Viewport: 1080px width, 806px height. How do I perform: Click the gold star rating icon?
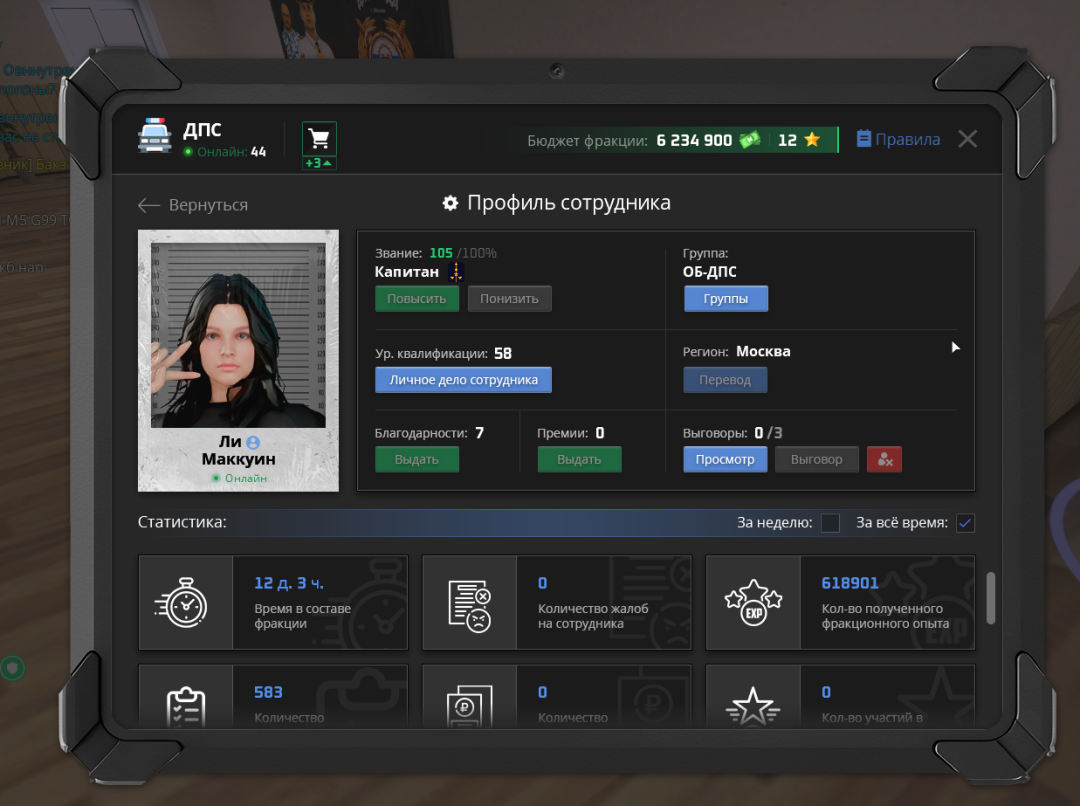812,140
